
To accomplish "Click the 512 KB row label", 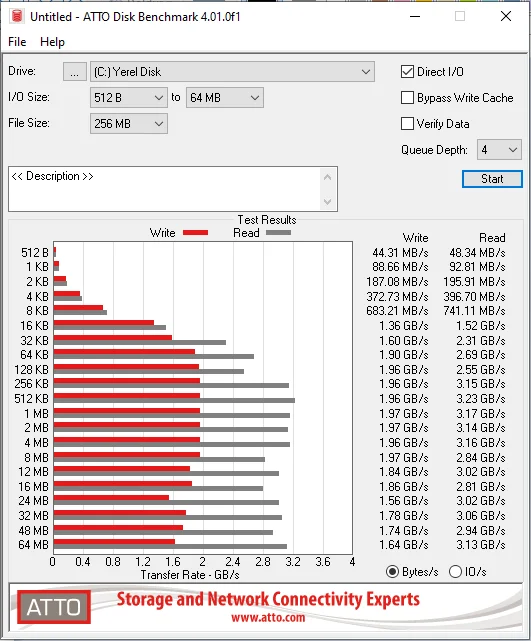I will [31, 399].
